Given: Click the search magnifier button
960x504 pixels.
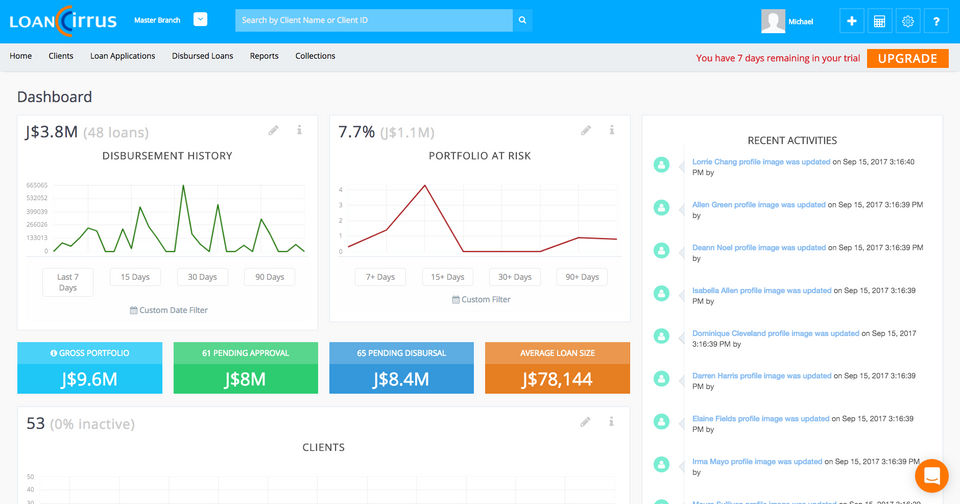Looking at the screenshot, I should (x=522, y=20).
